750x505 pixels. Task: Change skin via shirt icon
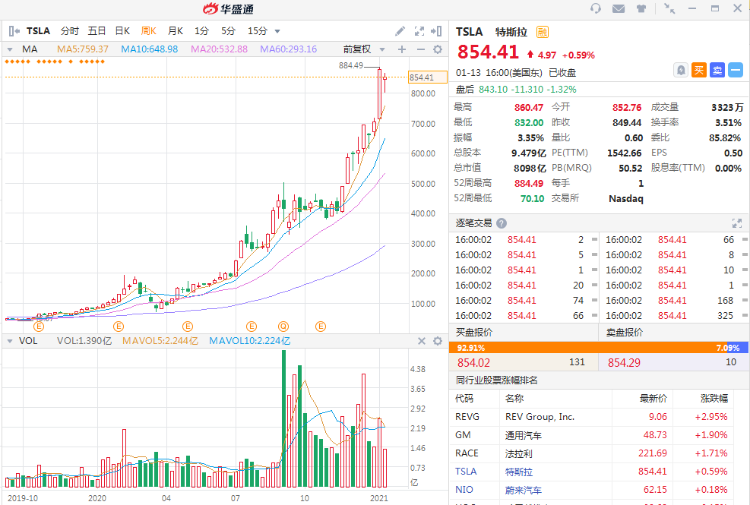point(641,9)
